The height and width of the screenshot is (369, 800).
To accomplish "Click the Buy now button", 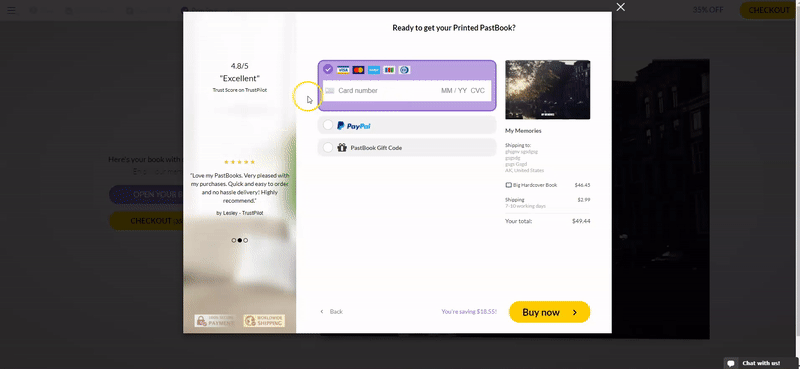I will (549, 312).
